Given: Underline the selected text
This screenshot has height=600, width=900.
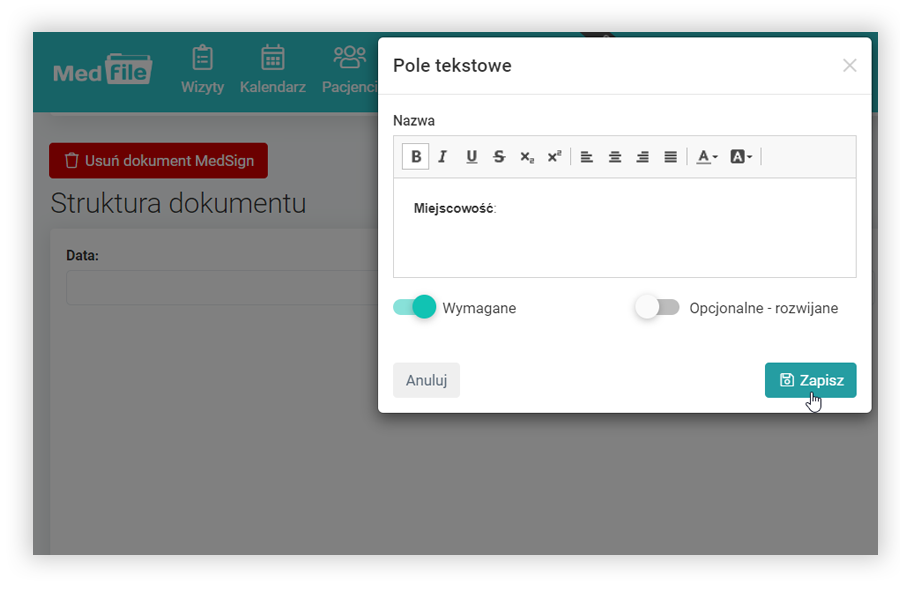Looking at the screenshot, I should point(471,157).
